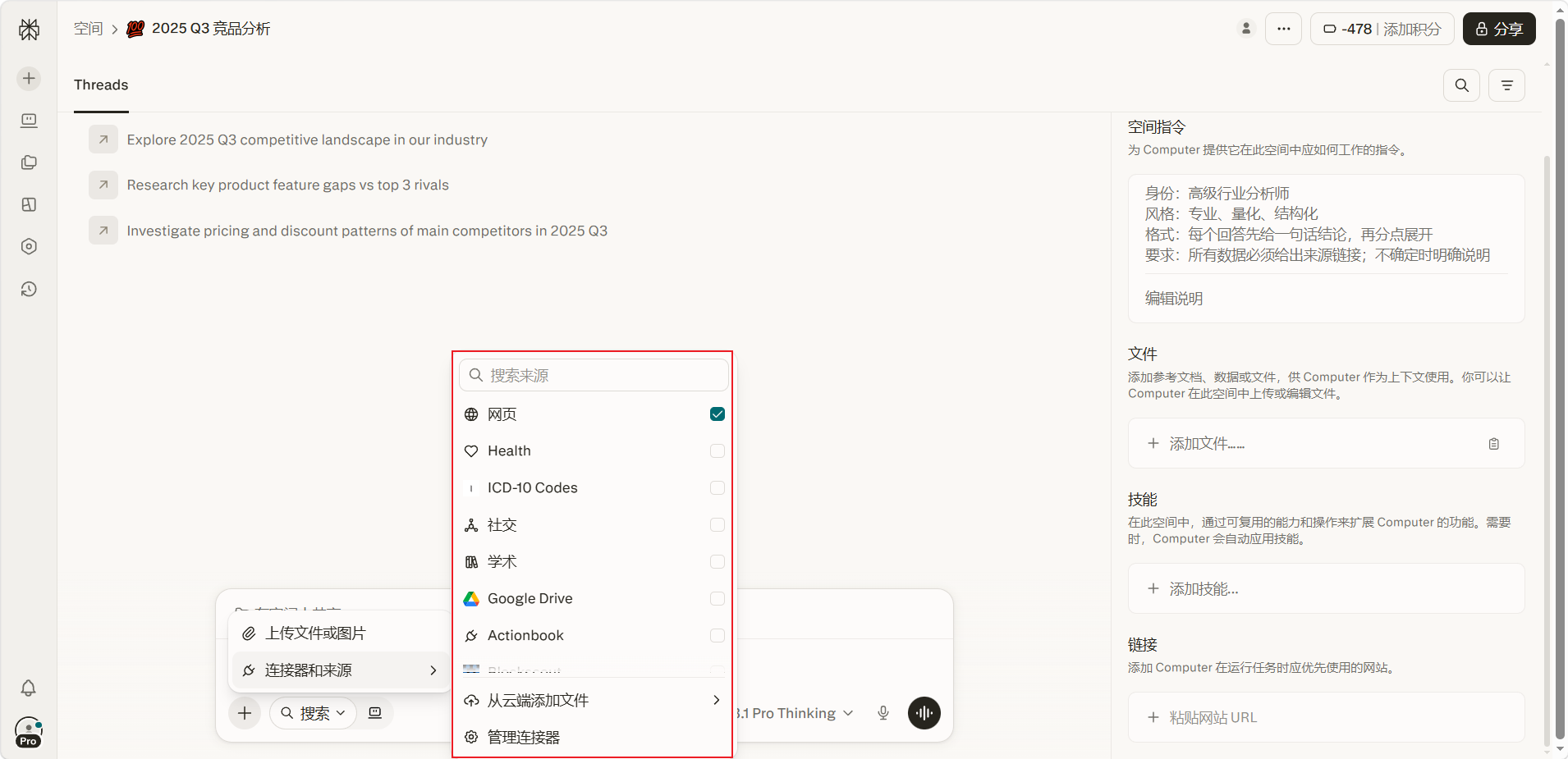Start voice mode with the round waveform button
This screenshot has height=759, width=1568.
point(924,713)
